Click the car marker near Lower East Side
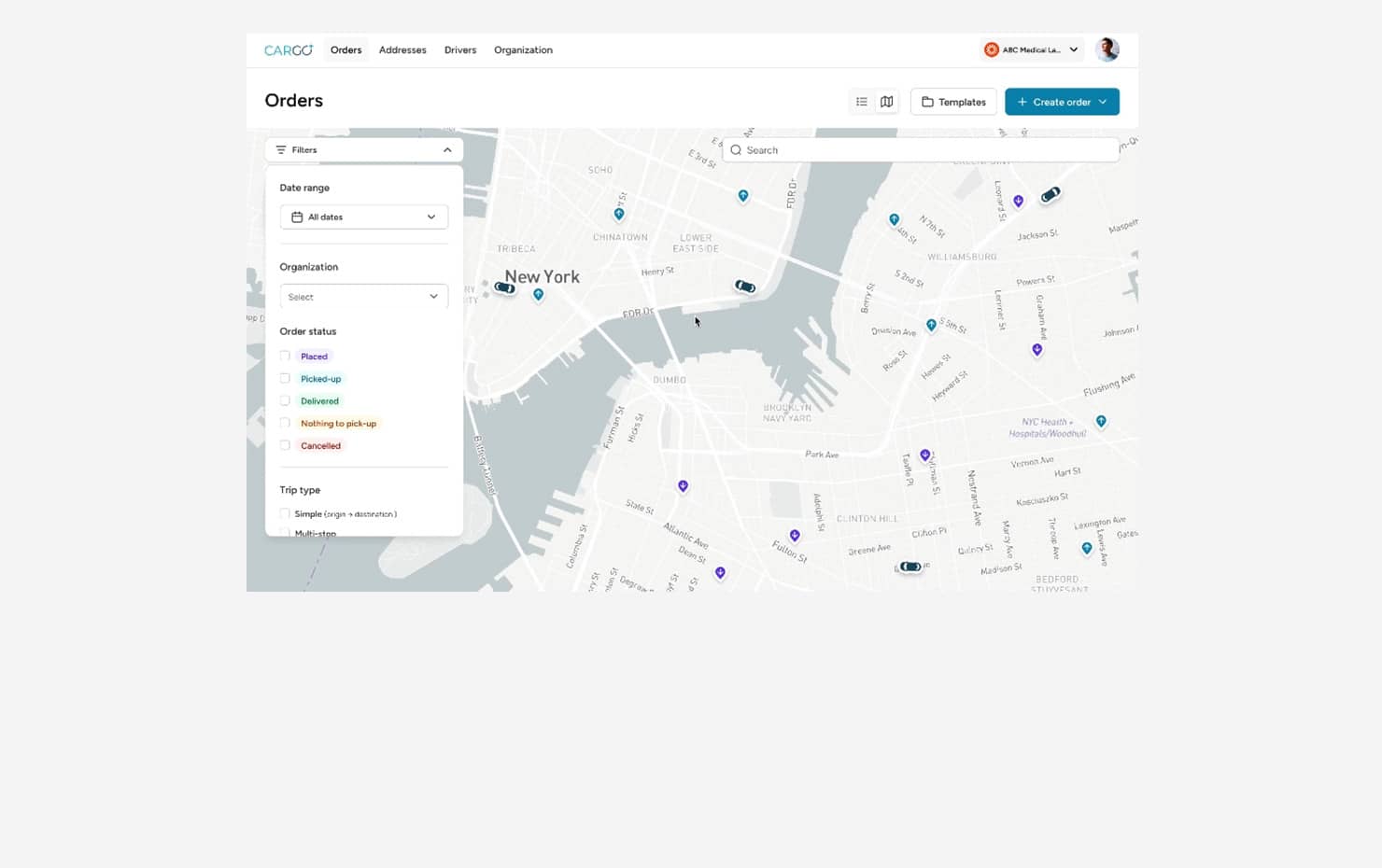Screen dimensions: 1382x868 (745, 287)
